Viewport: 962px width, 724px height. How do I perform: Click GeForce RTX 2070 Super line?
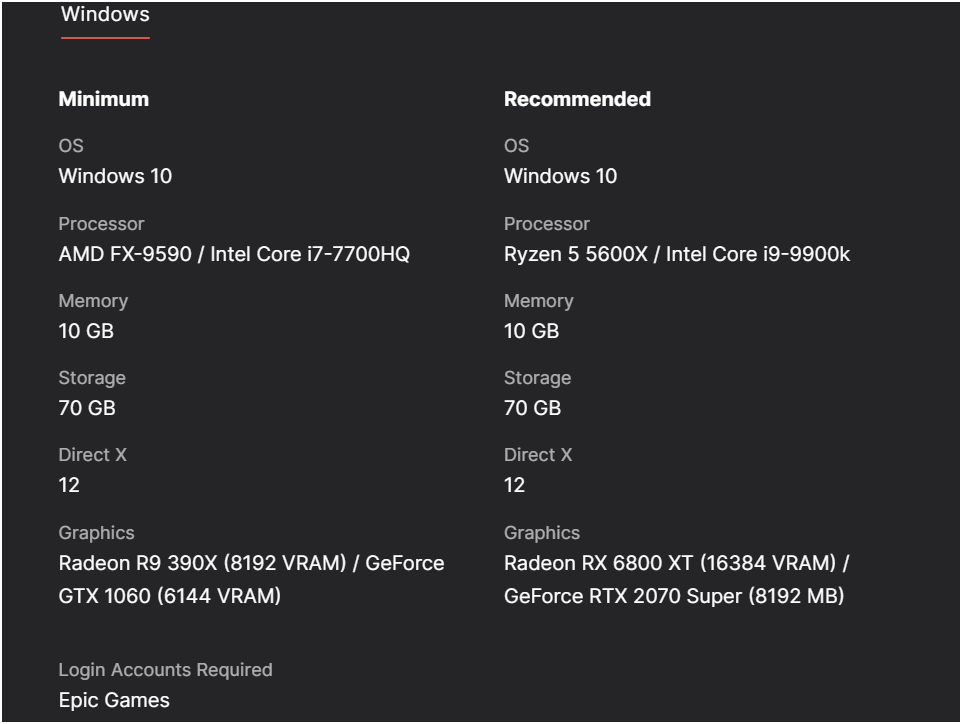click(674, 596)
